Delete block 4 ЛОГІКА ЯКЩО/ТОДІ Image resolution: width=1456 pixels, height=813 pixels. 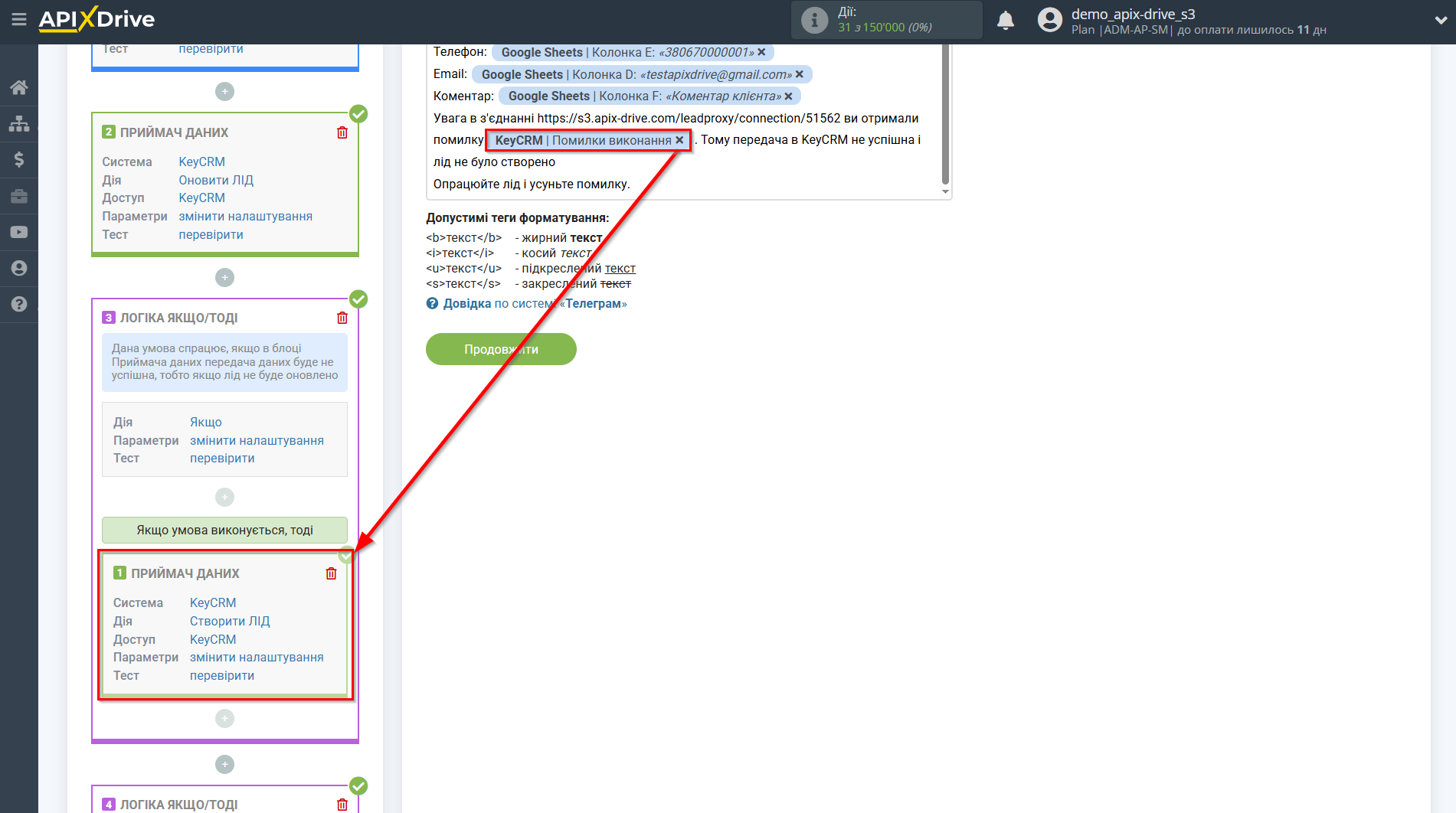tap(342, 805)
